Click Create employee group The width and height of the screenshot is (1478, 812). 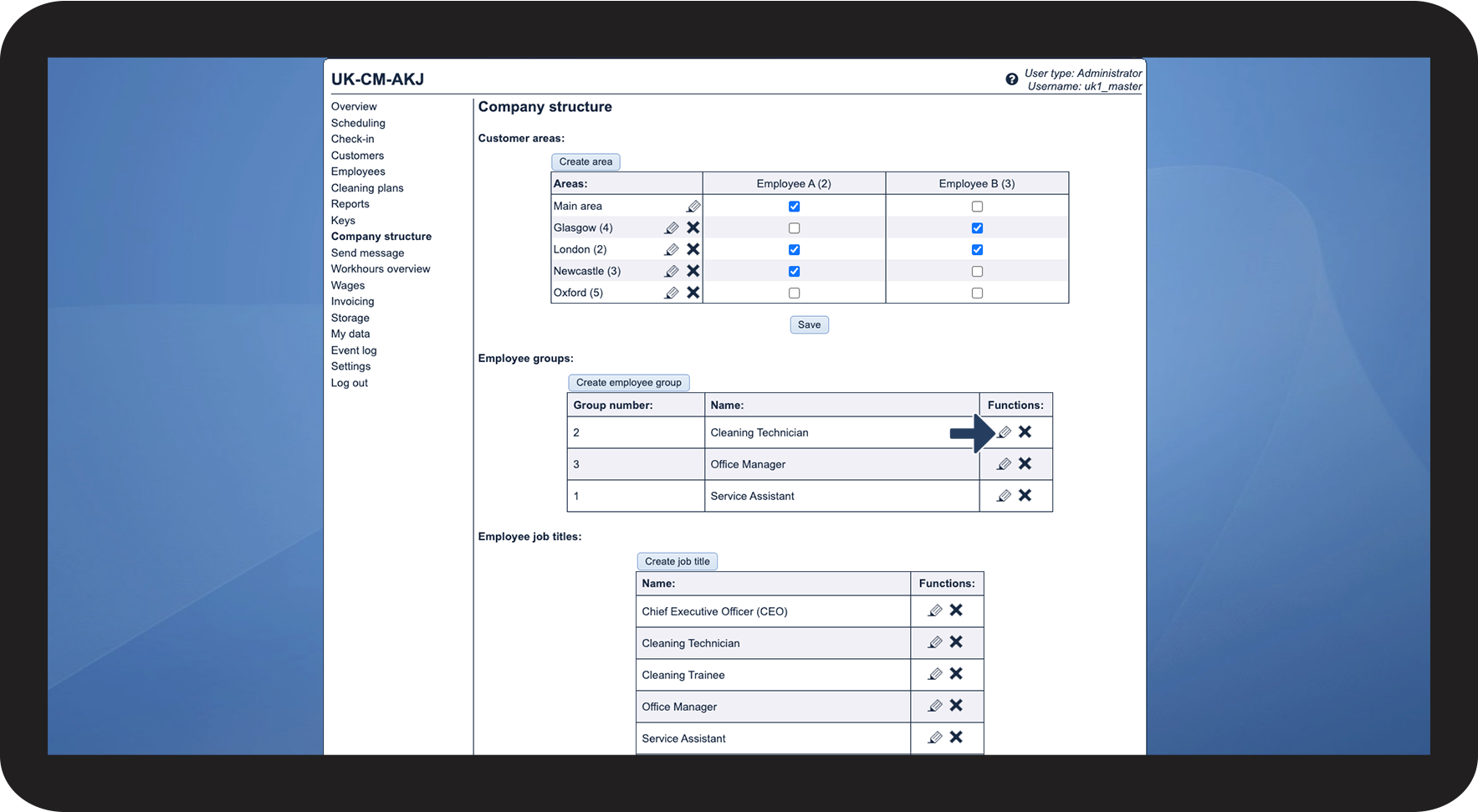(x=629, y=383)
